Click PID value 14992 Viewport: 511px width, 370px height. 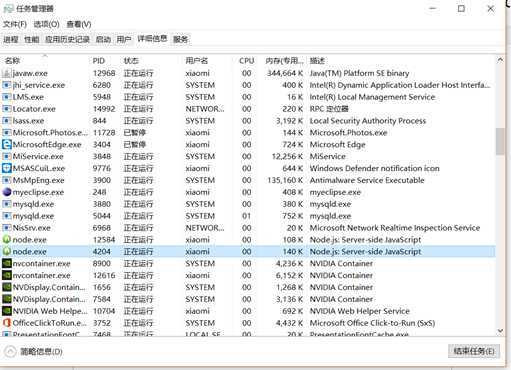click(104, 109)
